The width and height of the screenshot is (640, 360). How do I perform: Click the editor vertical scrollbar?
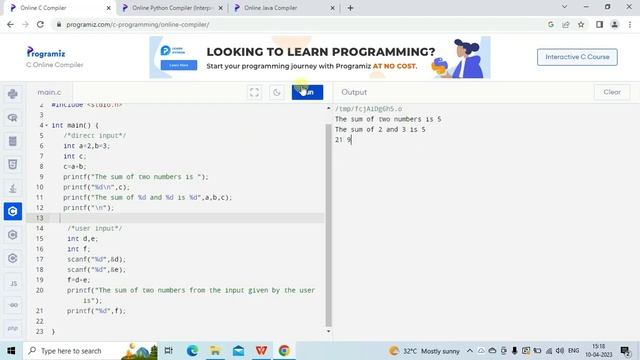329,224
